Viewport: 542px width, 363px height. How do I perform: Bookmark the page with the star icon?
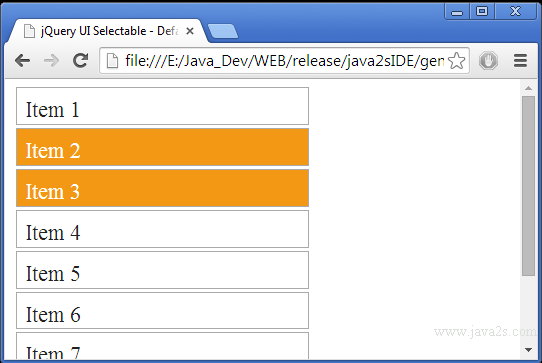[x=457, y=61]
